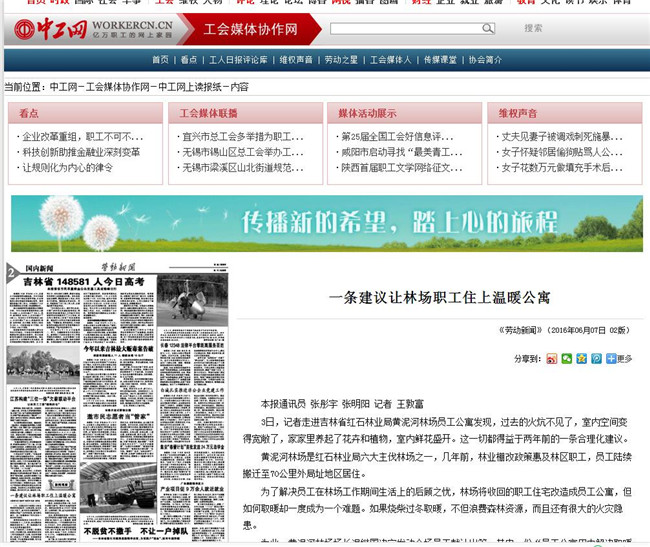Share article to Sina Weibo
The width and height of the screenshot is (650, 547).
(x=551, y=358)
